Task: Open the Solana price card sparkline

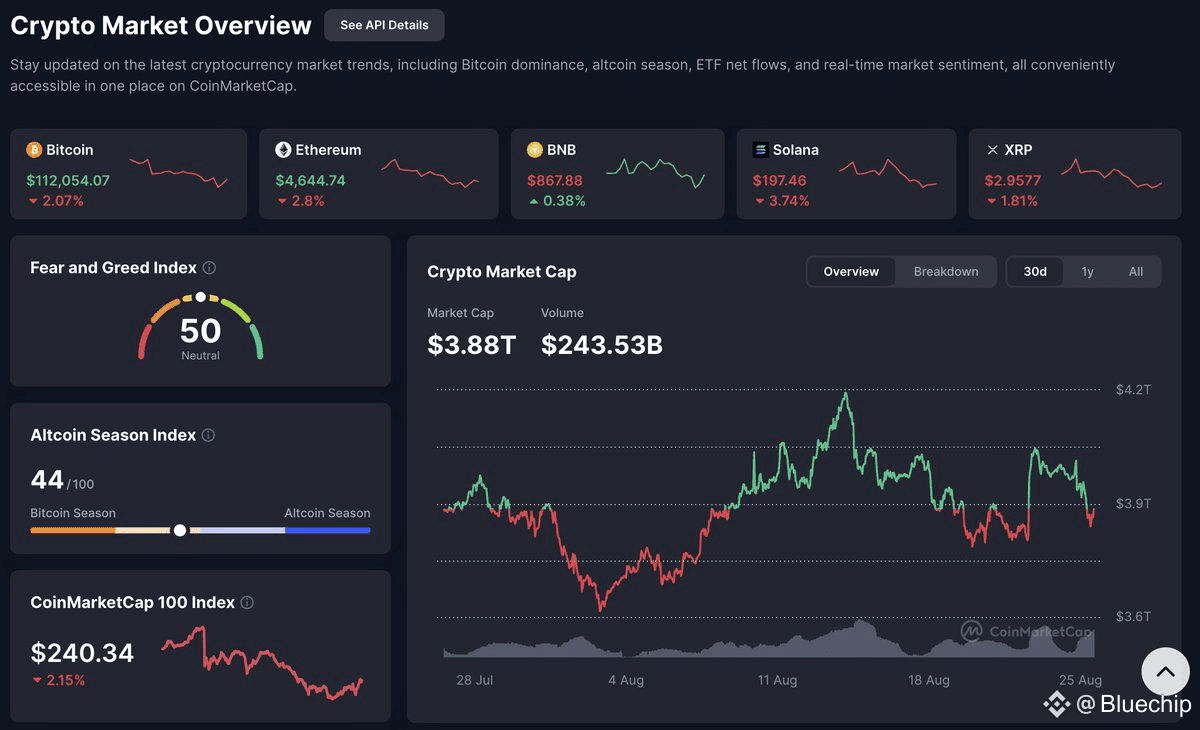Action: [x=888, y=173]
